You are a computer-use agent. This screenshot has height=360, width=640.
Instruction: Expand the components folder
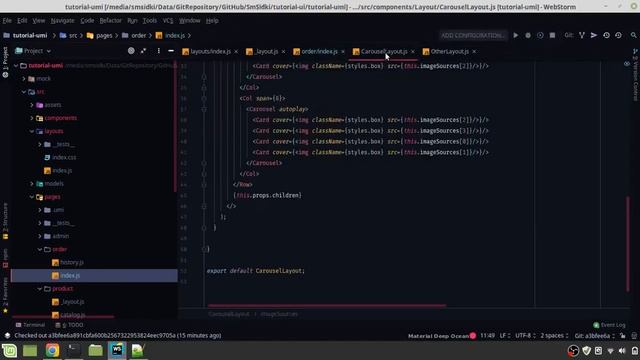(x=32, y=118)
